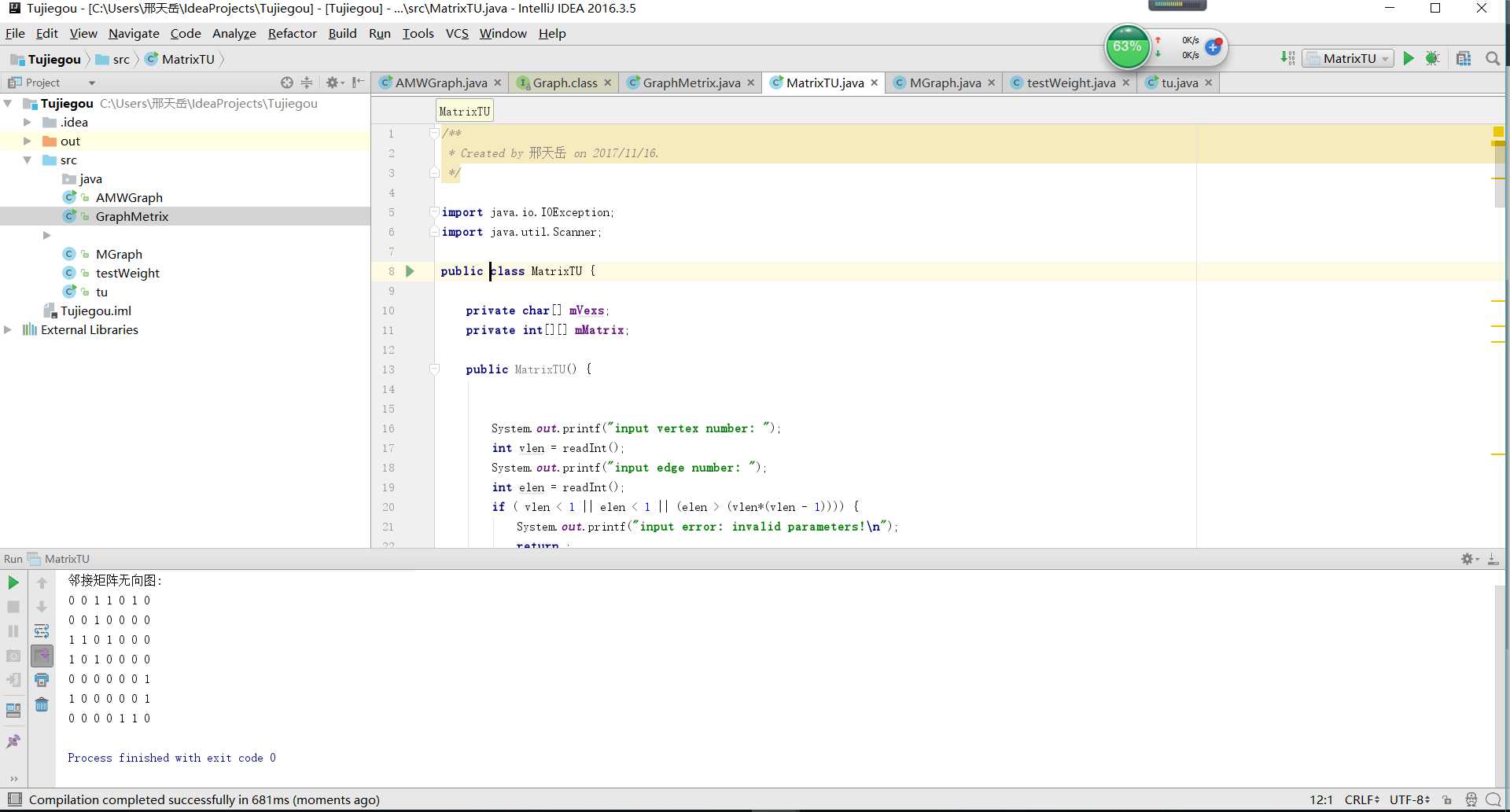This screenshot has width=1510, height=812.
Task: Open Project Structure from the toolbar
Action: 1464,58
